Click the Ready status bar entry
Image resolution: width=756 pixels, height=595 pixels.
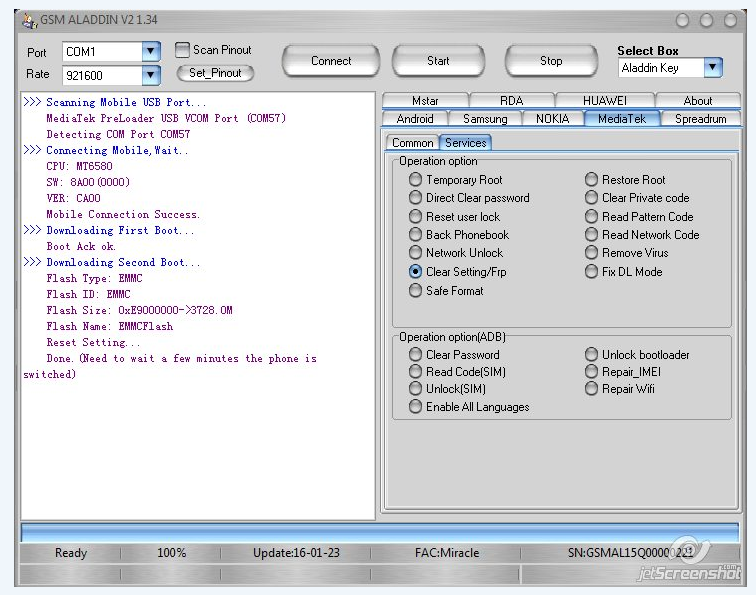[x=71, y=553]
